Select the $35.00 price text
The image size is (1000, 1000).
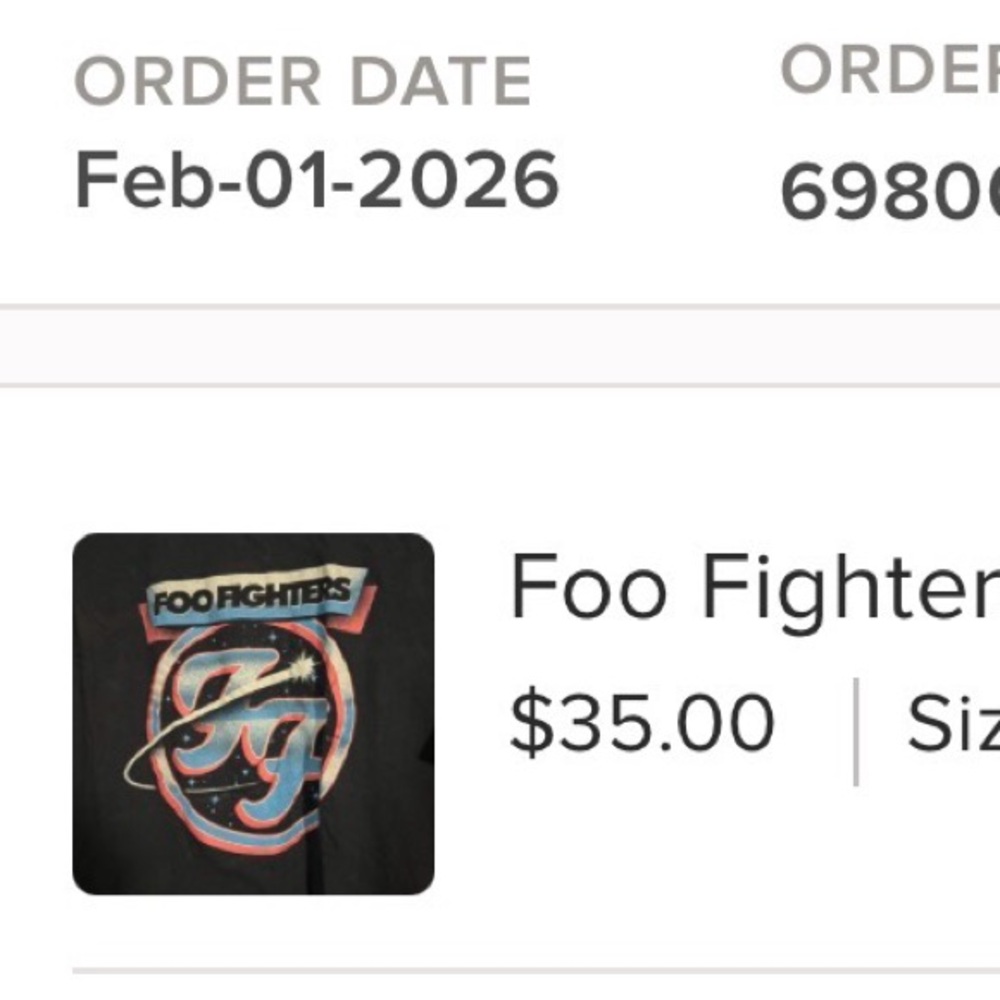coord(642,722)
